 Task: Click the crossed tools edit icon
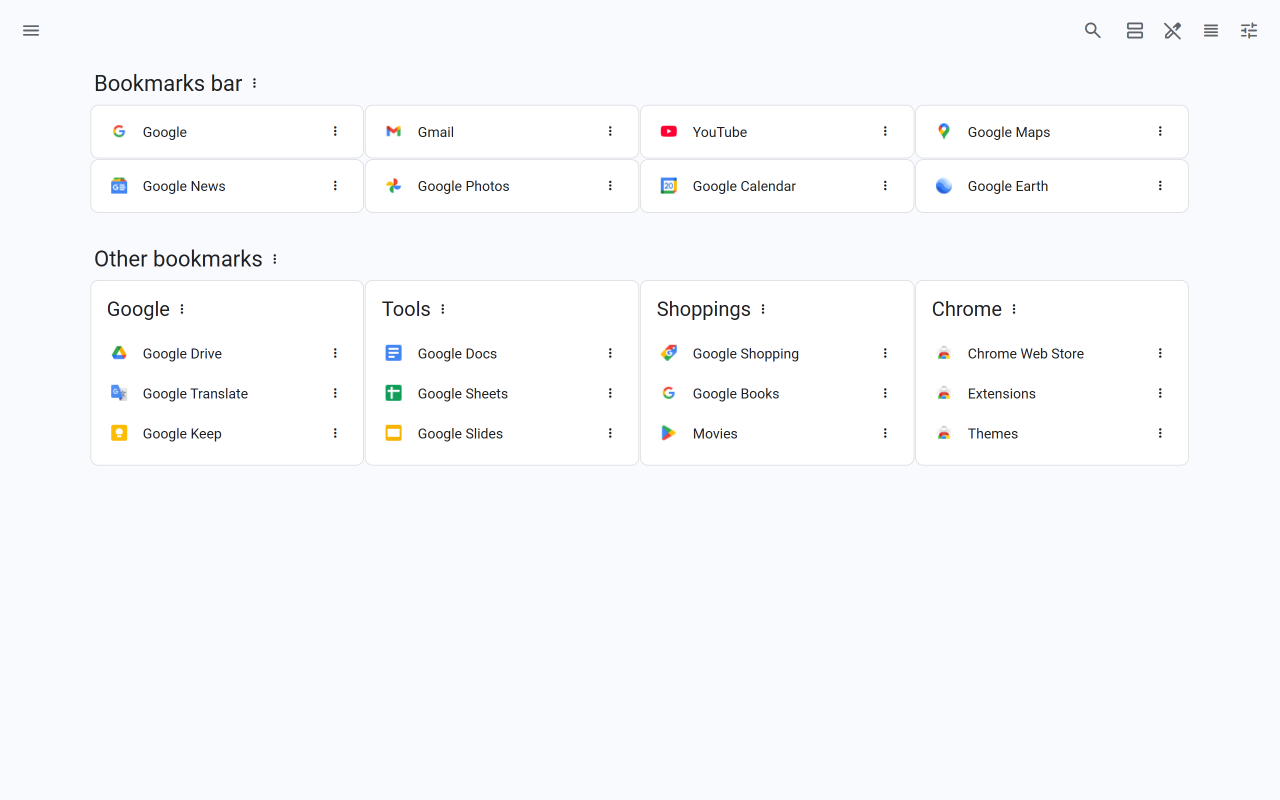pos(1173,31)
